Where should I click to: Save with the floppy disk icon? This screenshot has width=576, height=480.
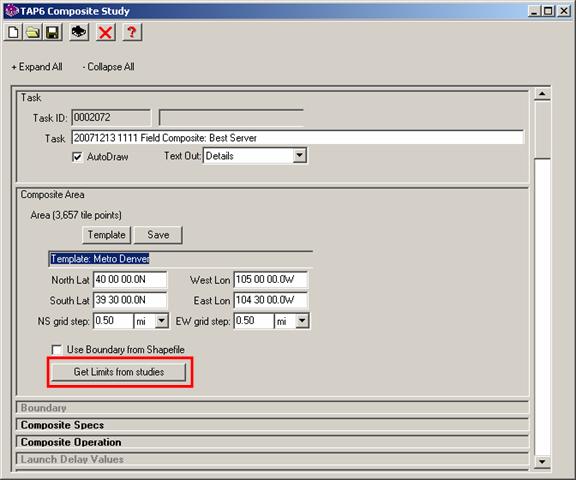53,32
